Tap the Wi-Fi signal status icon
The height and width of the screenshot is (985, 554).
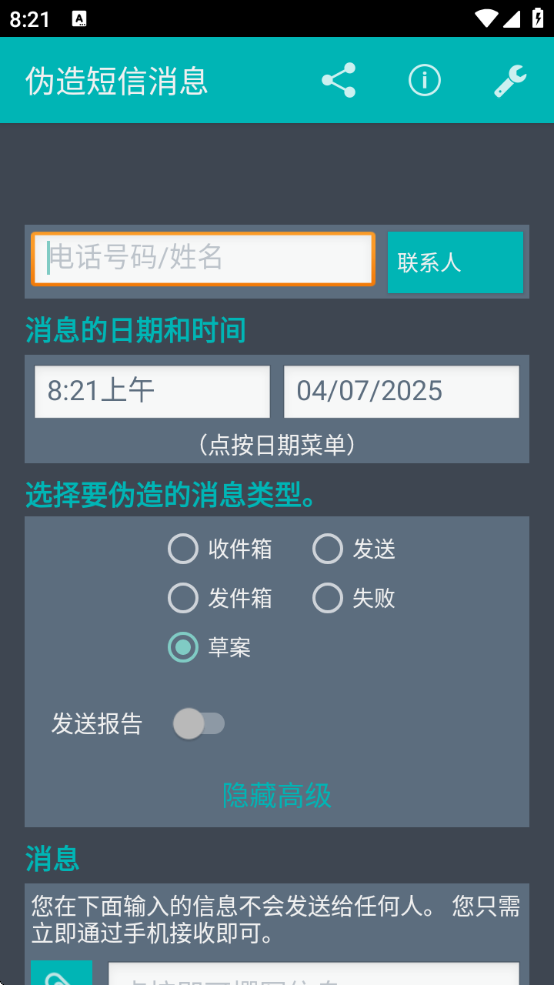(x=486, y=19)
